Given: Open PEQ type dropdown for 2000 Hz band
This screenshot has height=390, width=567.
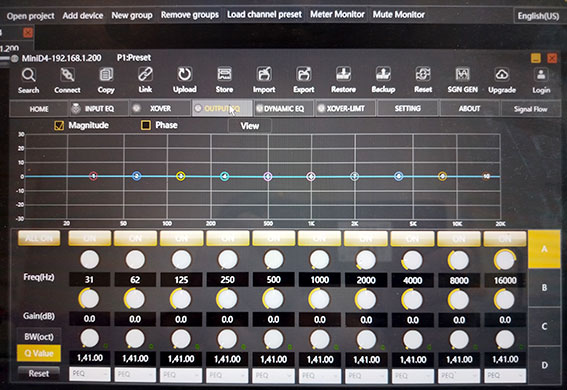Looking at the screenshot, I should (366, 376).
